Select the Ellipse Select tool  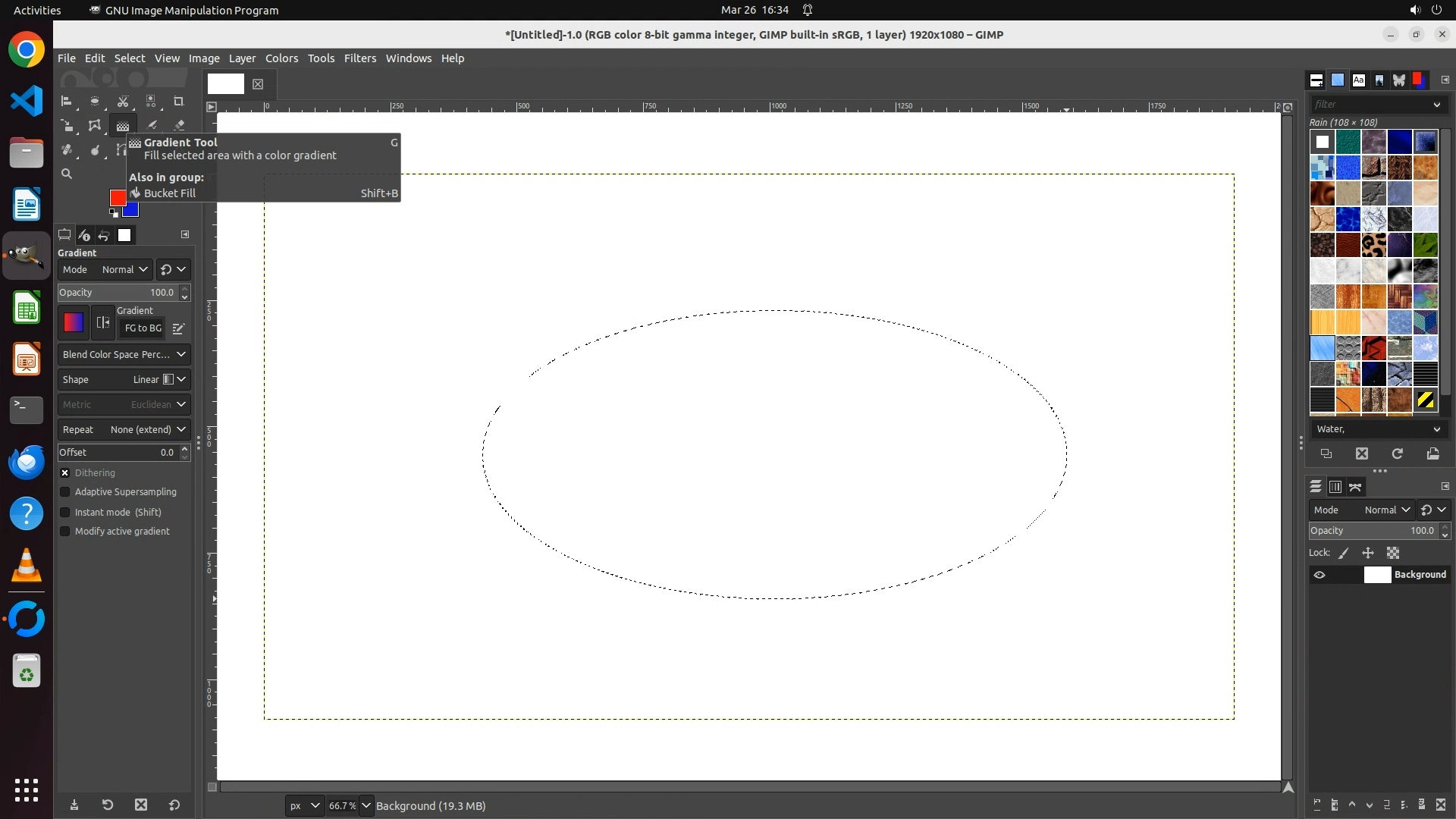tap(95, 101)
